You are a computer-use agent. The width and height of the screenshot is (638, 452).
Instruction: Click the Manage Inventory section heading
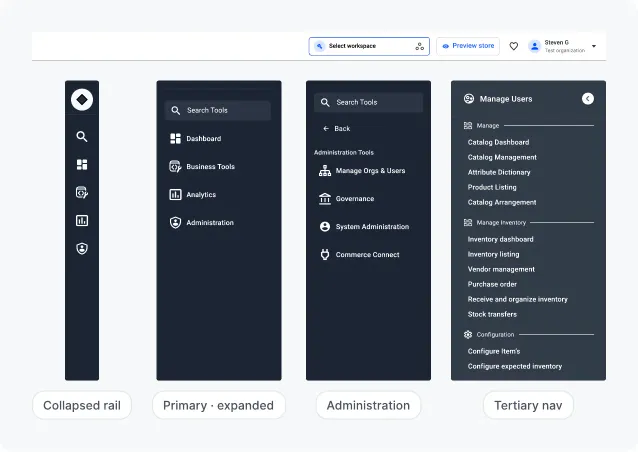coord(501,223)
